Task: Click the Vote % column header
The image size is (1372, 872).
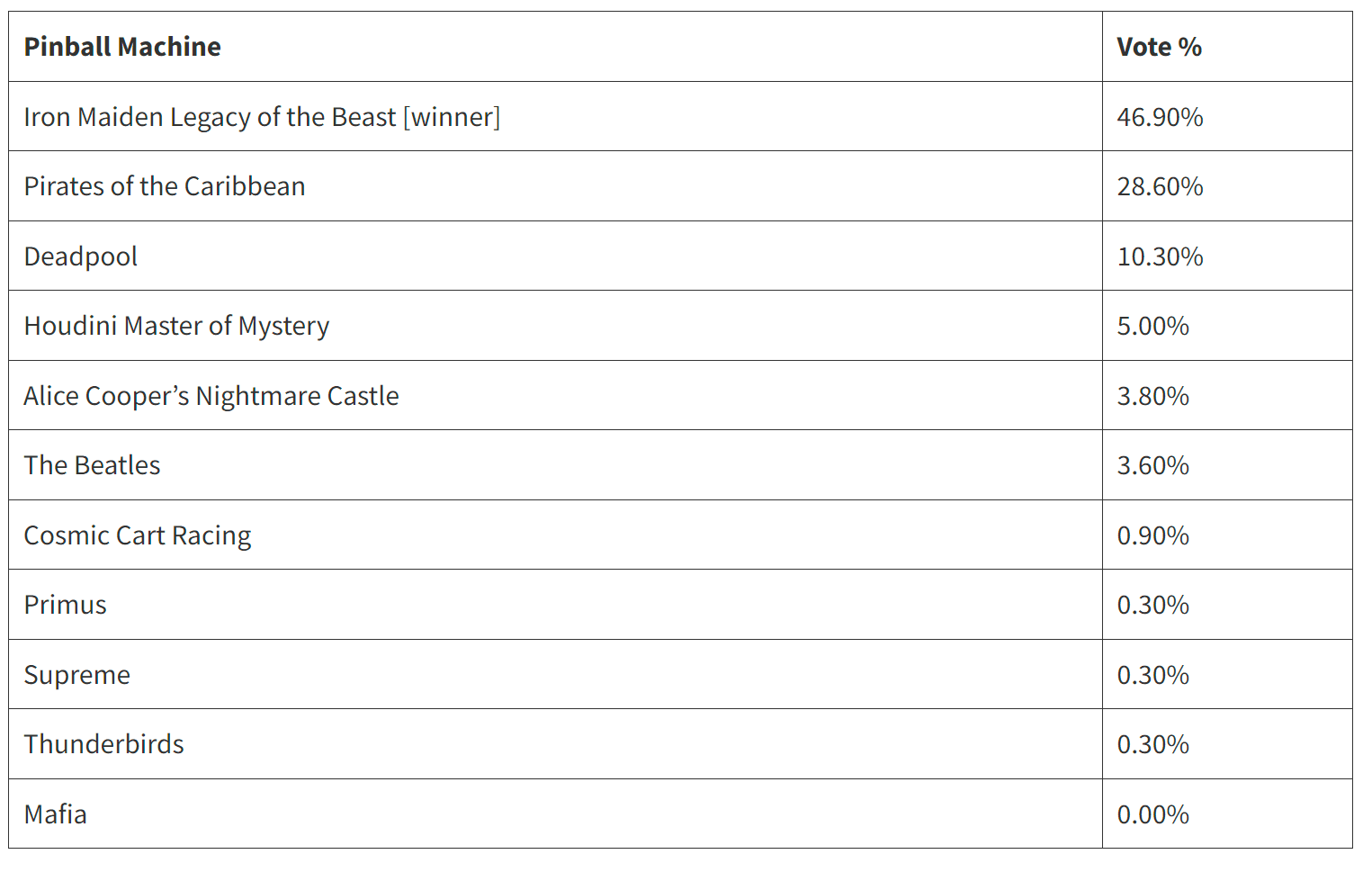Action: [x=1159, y=47]
